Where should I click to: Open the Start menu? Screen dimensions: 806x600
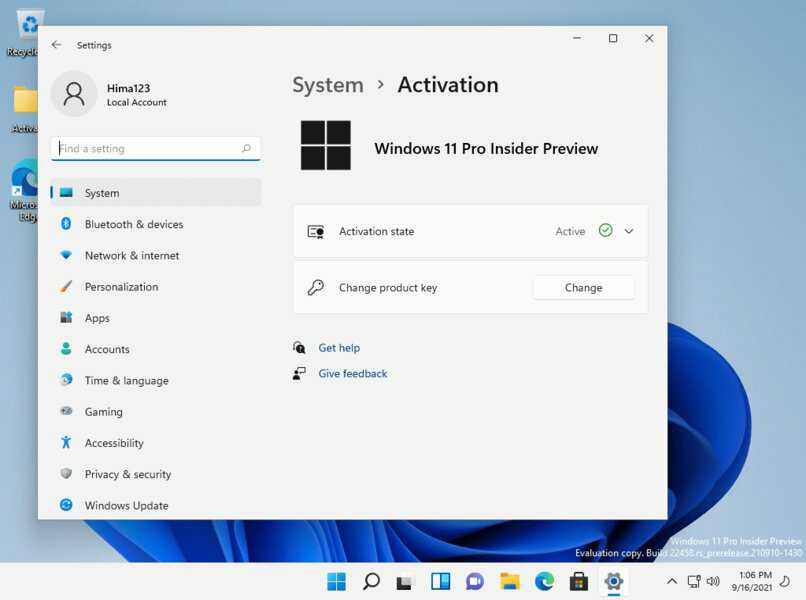point(336,581)
